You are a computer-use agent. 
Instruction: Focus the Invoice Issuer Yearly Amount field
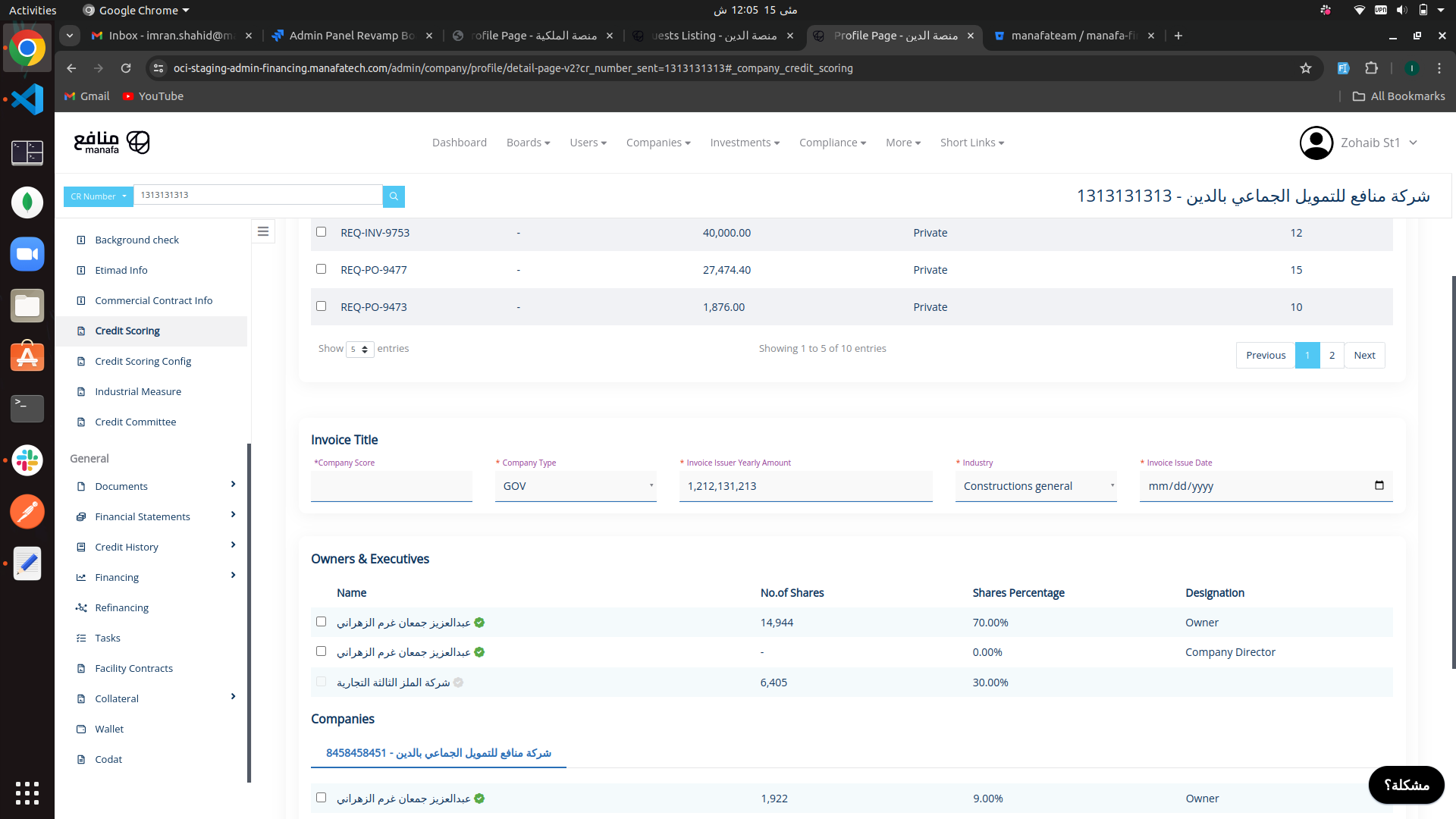pyautogui.click(x=805, y=486)
